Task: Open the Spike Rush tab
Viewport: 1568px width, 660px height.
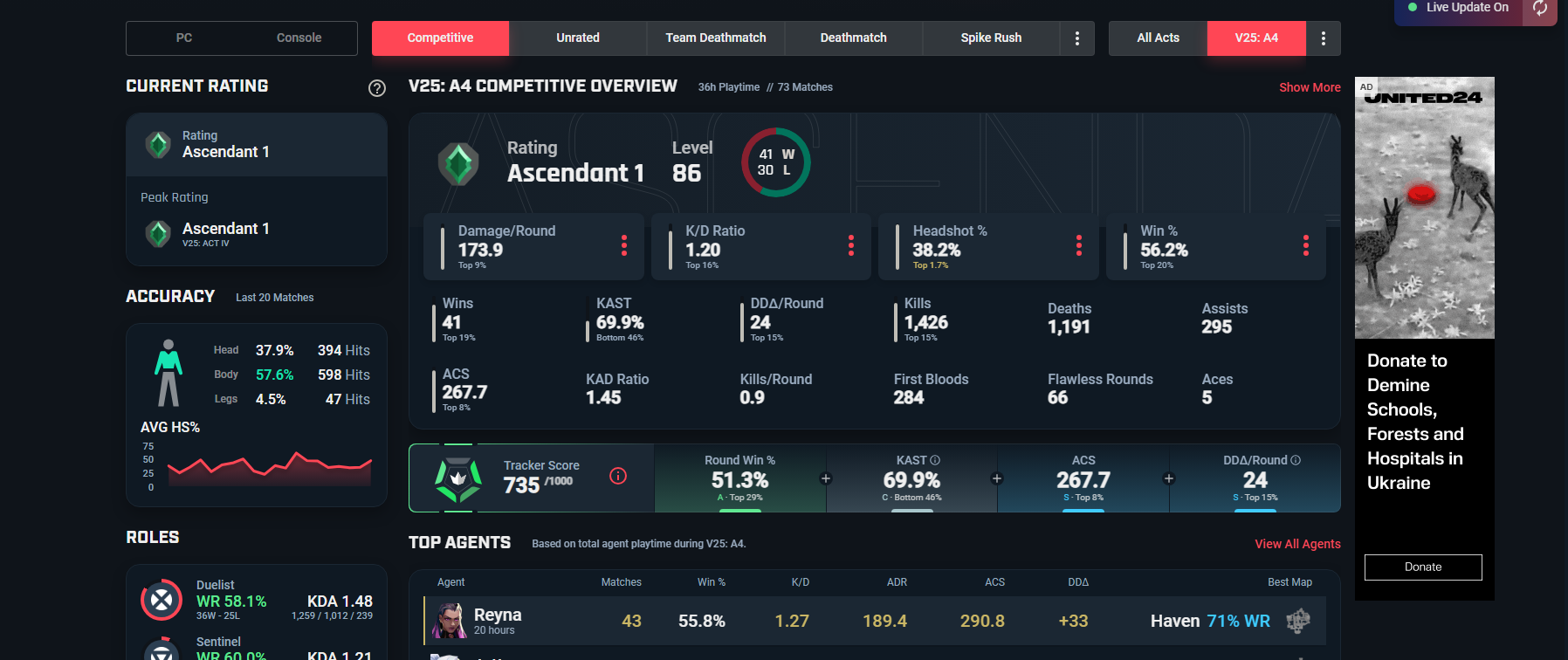Action: point(991,38)
